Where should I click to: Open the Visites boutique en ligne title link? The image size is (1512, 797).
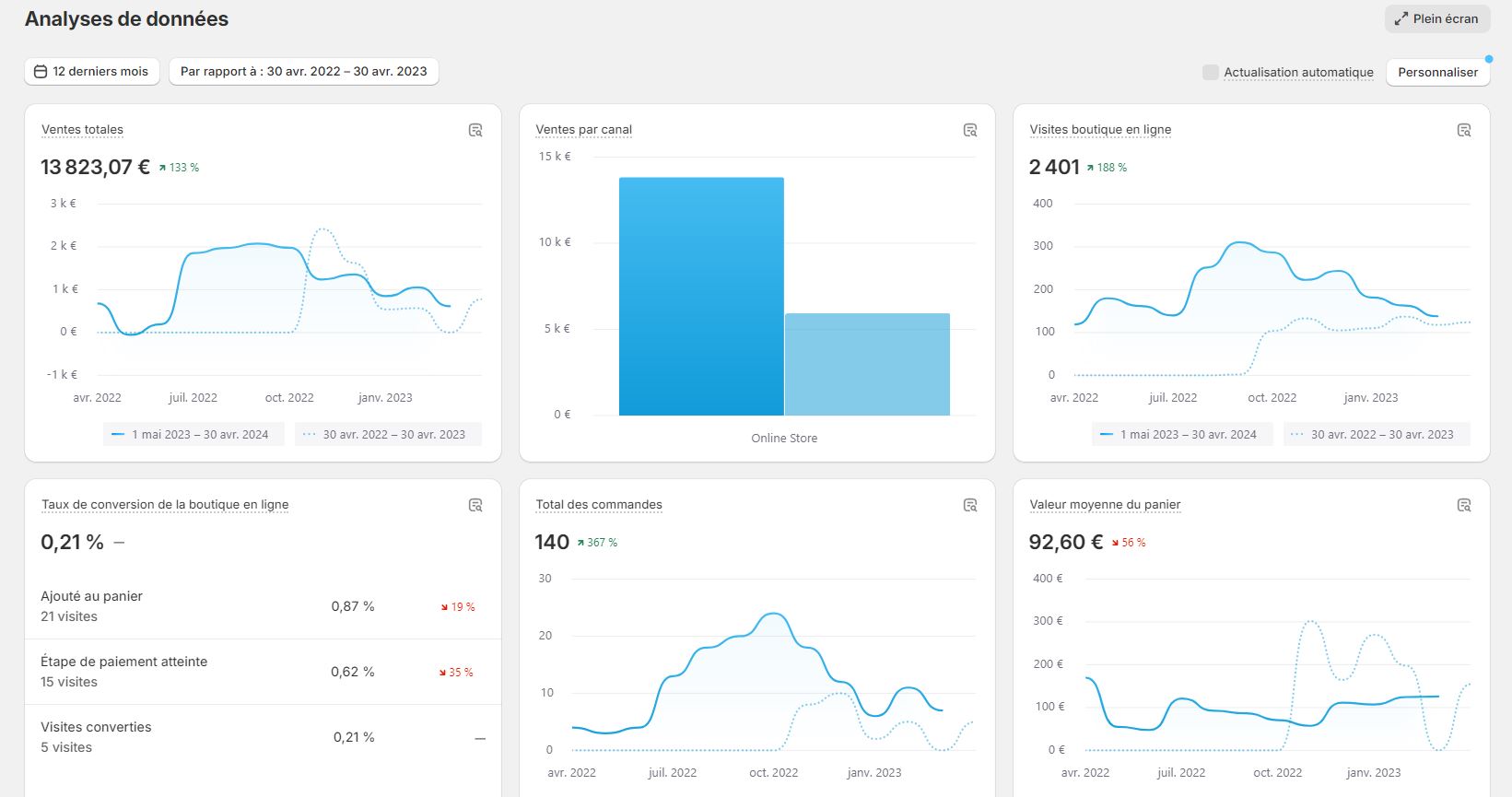pos(1100,130)
